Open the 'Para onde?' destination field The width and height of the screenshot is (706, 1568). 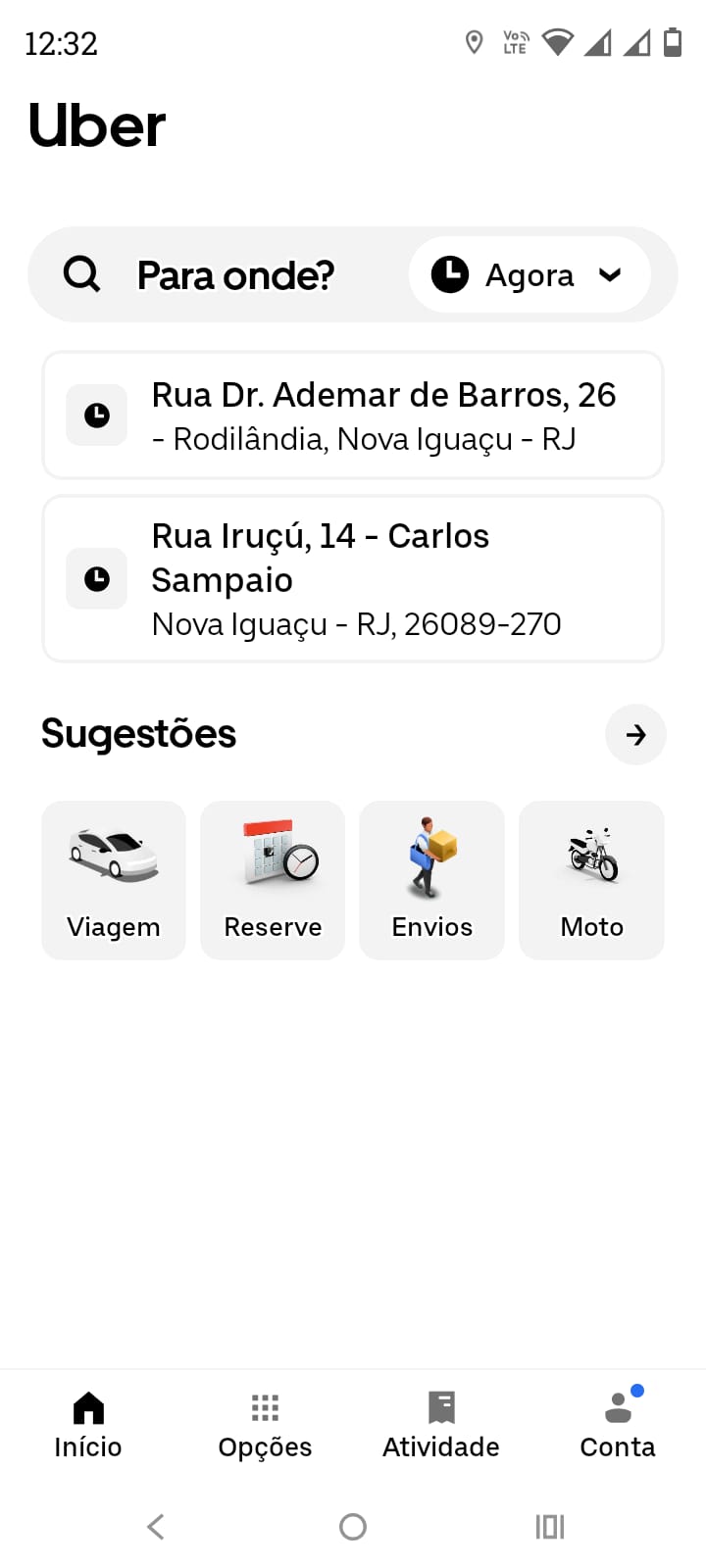tap(235, 275)
